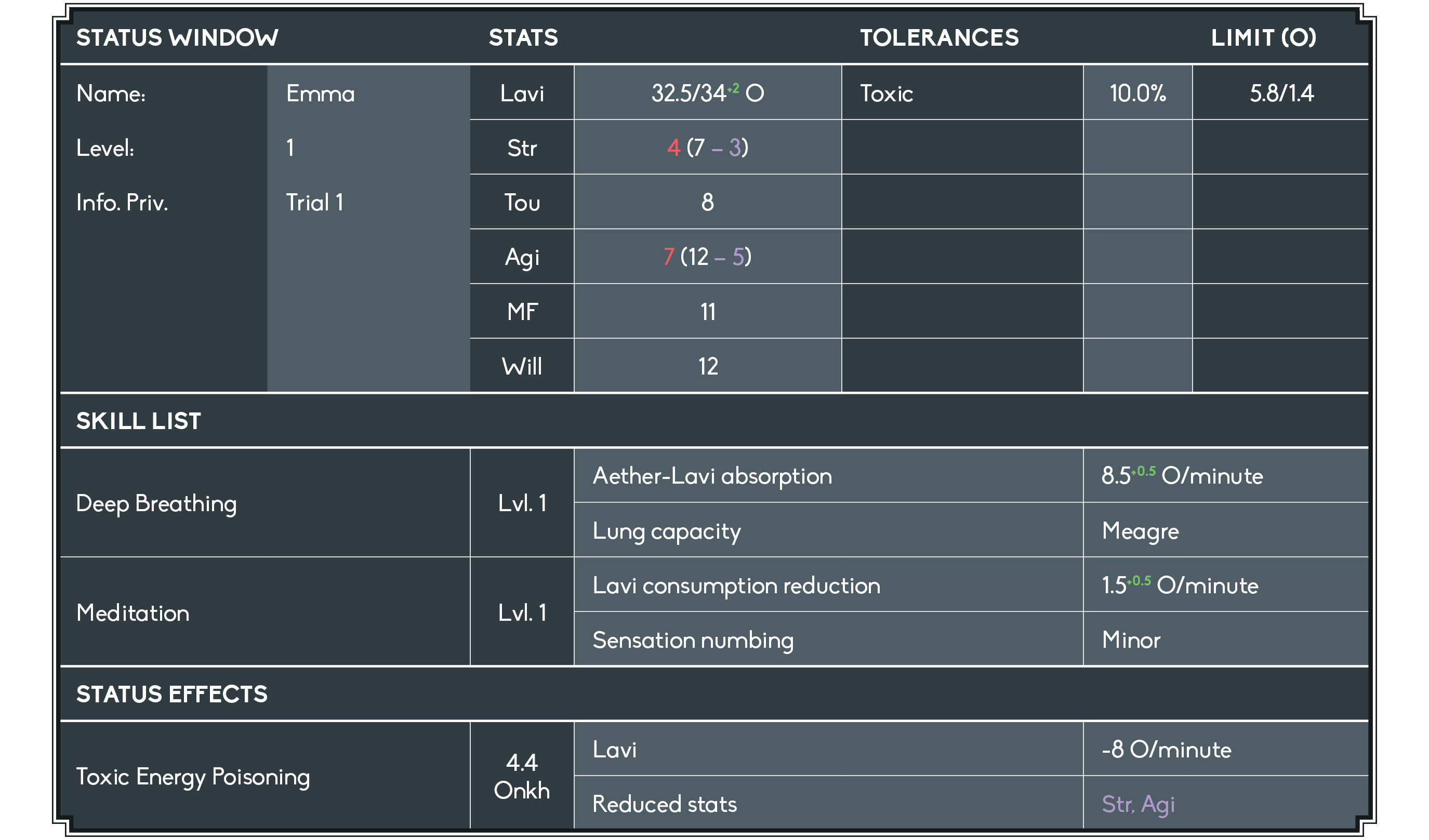This screenshot has width=1429, height=840.
Task: Click the LIMIT (O) header
Action: click(1263, 38)
